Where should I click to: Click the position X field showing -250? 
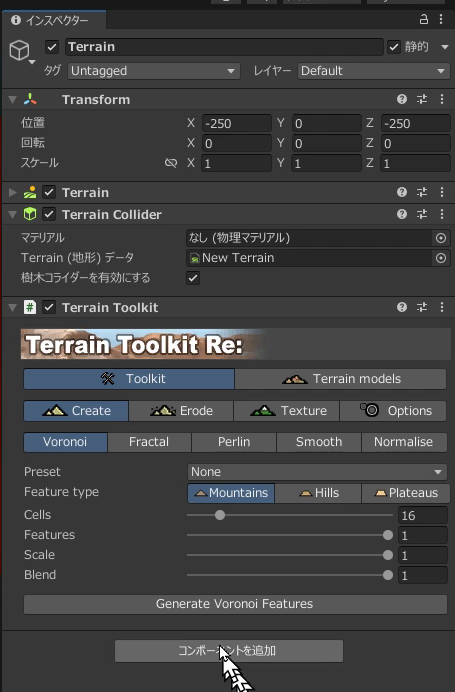click(x=237, y=124)
